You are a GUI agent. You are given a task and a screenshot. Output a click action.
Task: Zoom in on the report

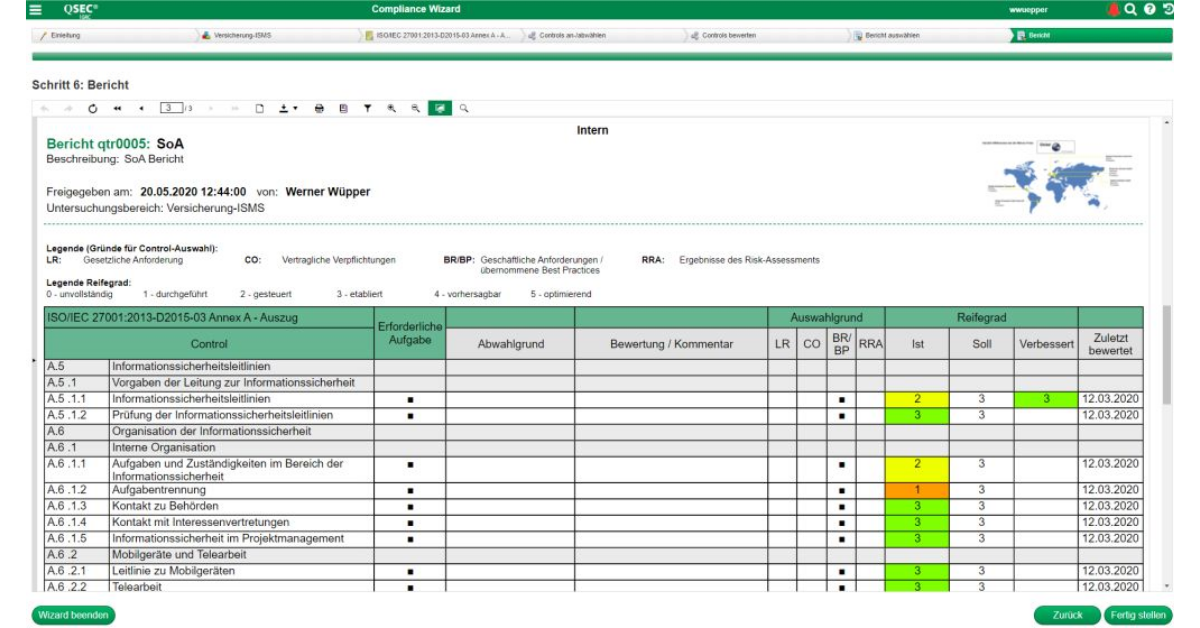point(392,107)
